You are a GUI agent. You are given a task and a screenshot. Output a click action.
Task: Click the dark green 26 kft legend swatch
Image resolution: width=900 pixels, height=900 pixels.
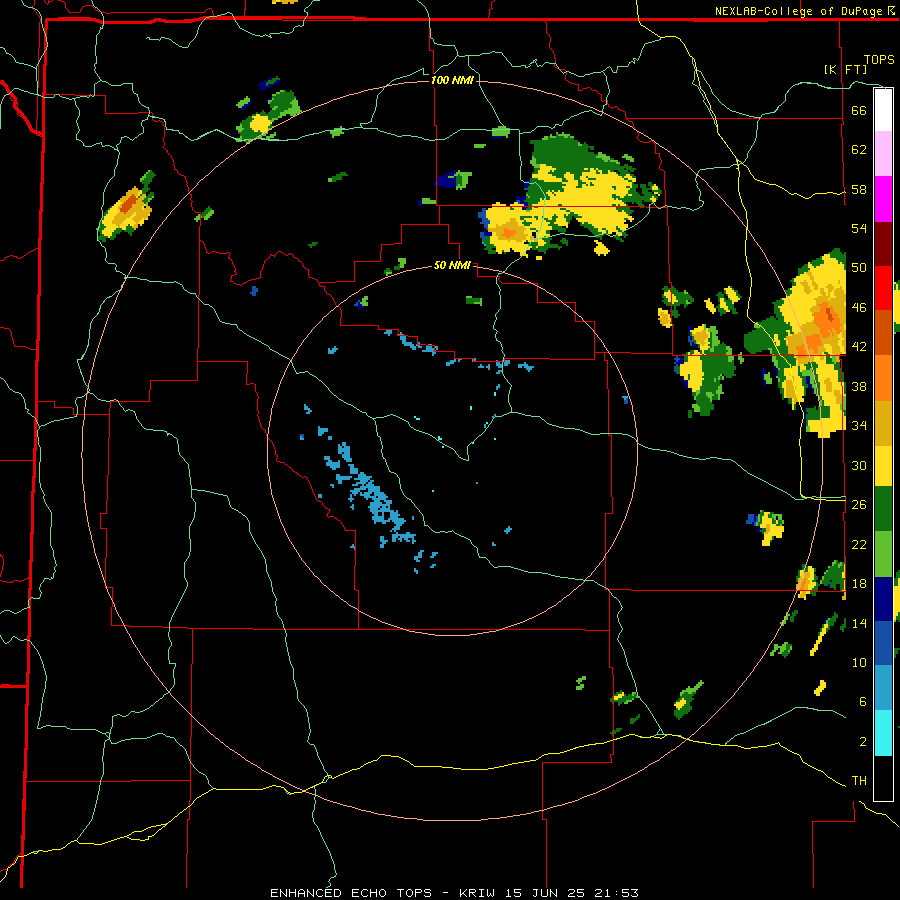(883, 509)
